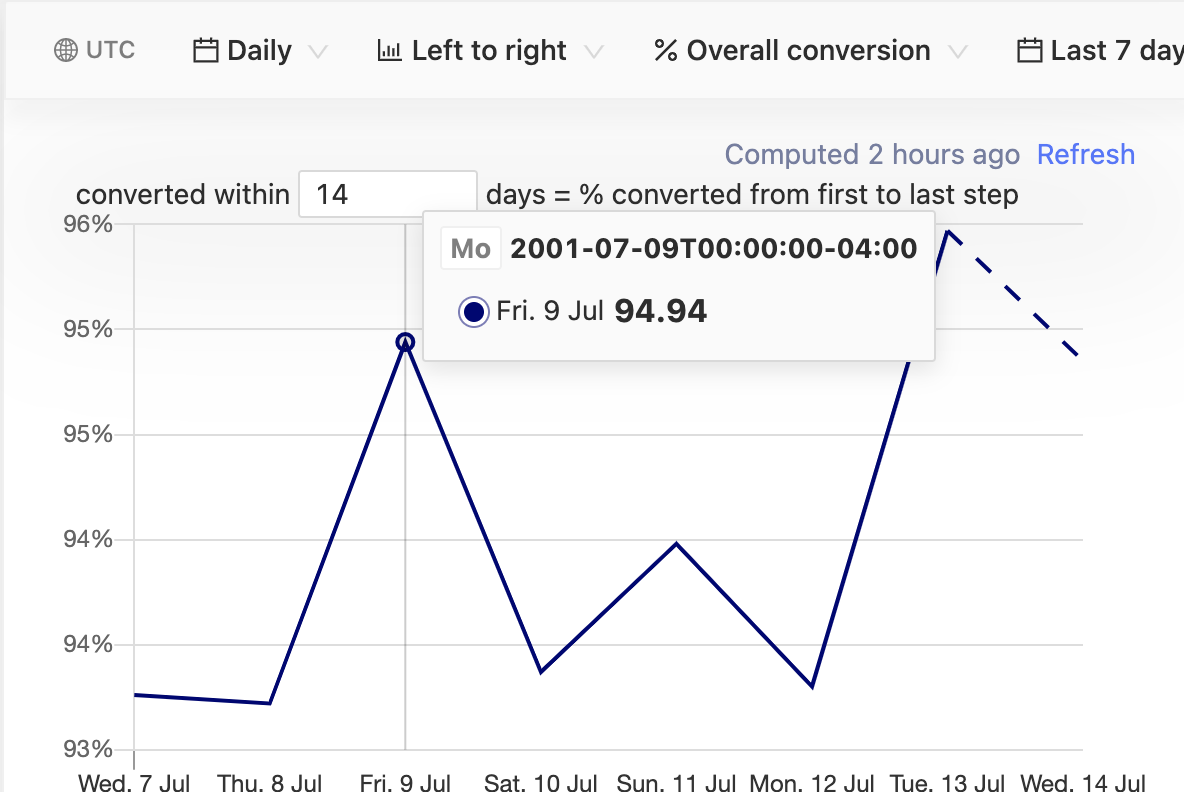Screen dimensions: 1184x792
Task: Click the Fri. 9 Jul data point marker
Action: (x=405, y=342)
